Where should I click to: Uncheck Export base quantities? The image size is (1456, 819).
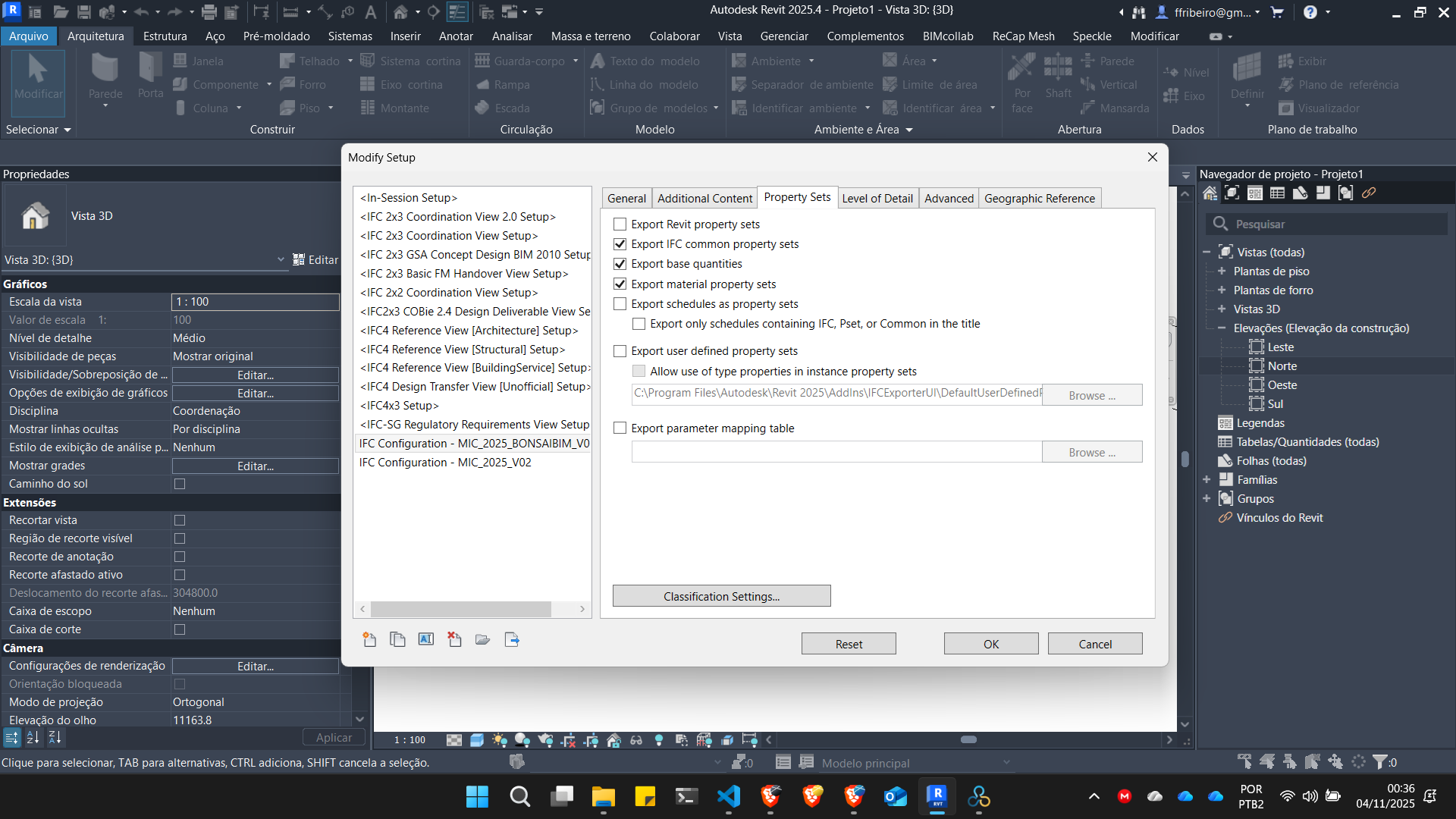click(x=620, y=264)
